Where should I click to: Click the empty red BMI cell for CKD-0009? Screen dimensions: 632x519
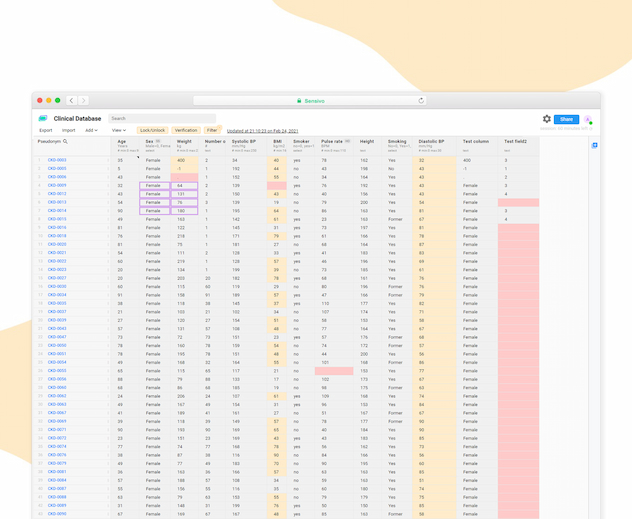point(277,186)
